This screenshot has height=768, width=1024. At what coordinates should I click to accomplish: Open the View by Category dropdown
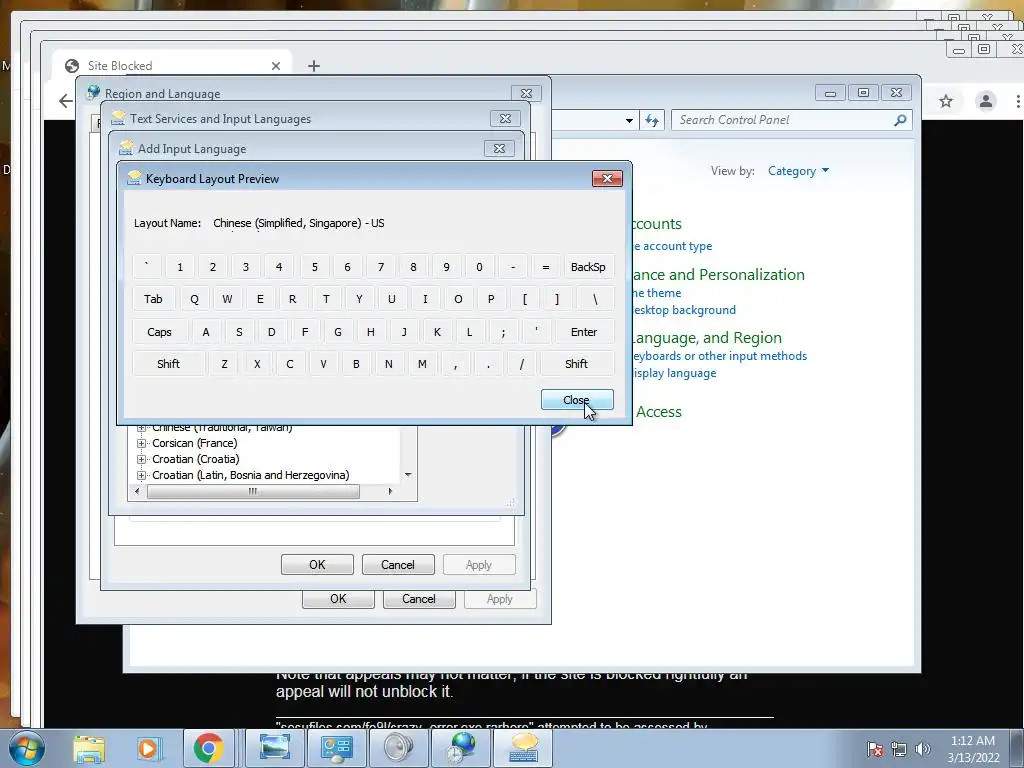[x=798, y=171]
